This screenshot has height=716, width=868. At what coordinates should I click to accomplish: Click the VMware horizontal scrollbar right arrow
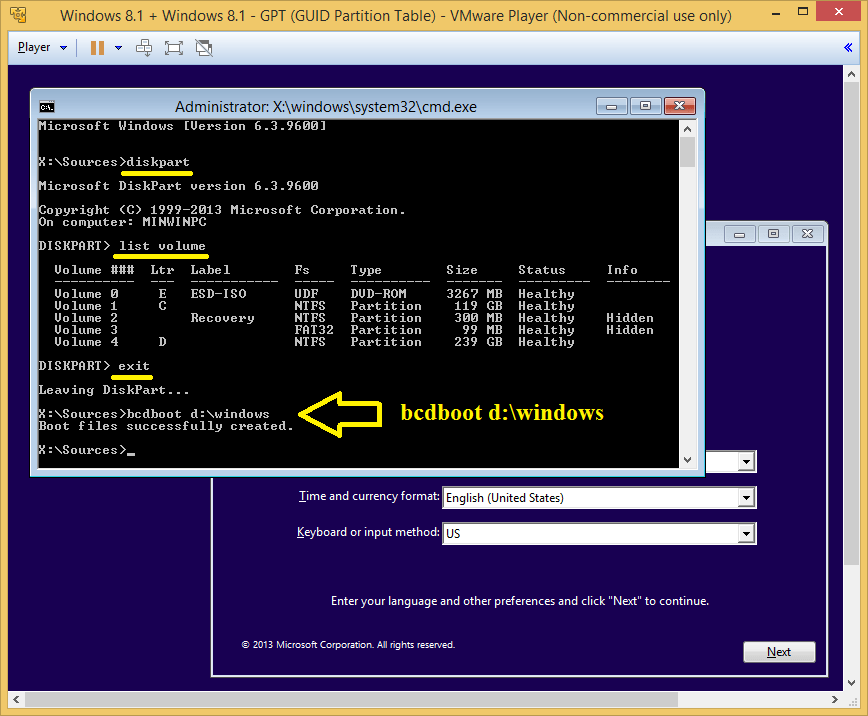click(x=841, y=699)
